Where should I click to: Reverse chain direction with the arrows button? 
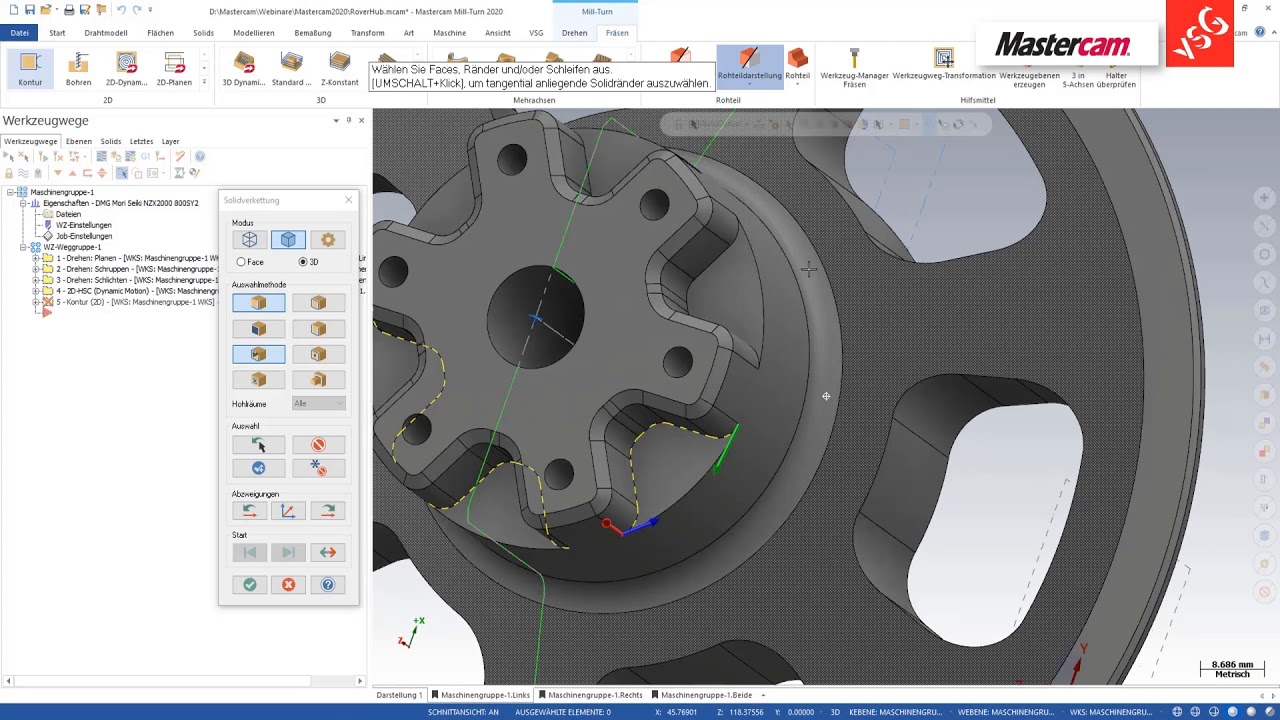[328, 552]
